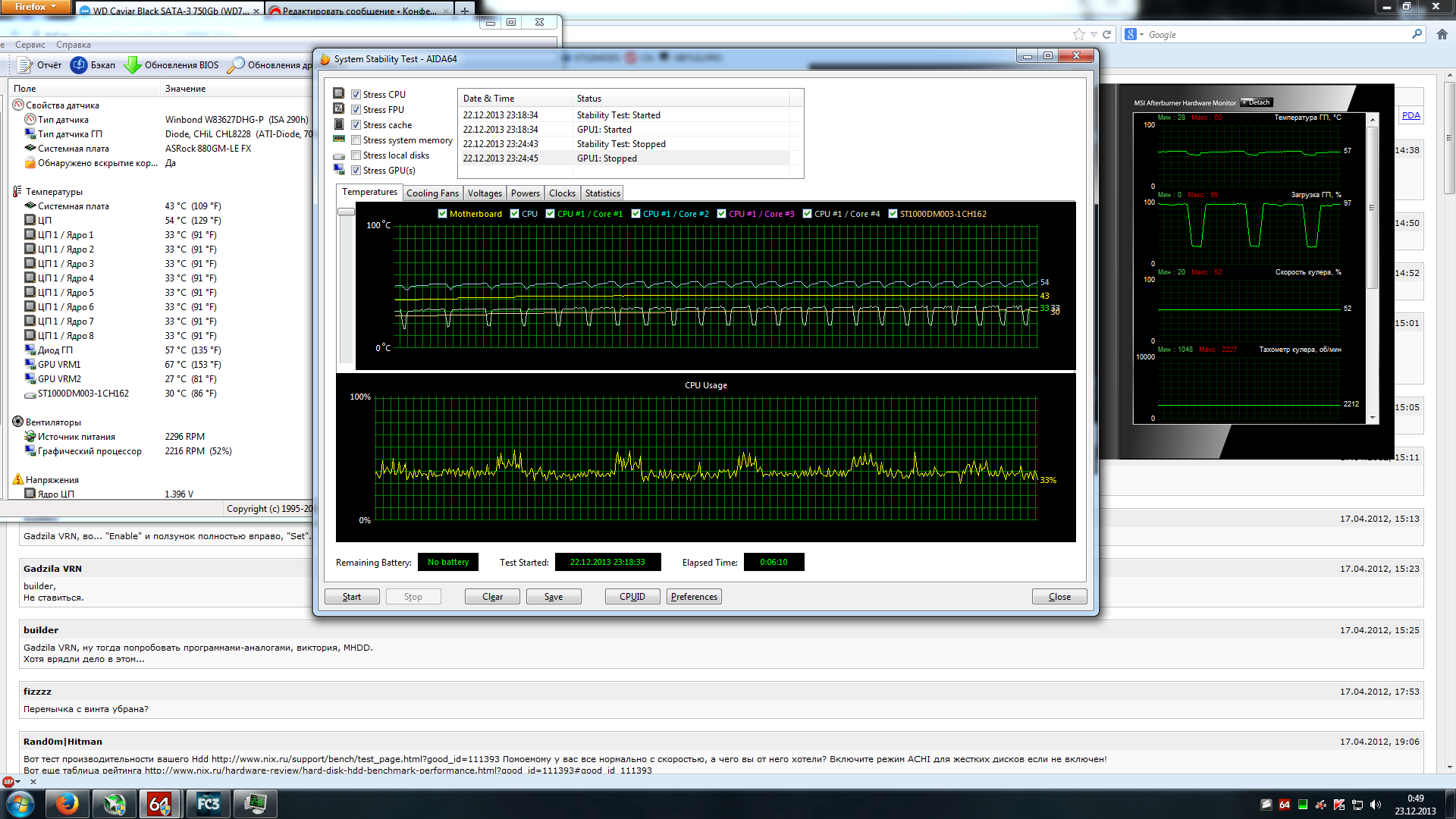Open Firefox from the Windows taskbar
Viewport: 1456px width, 819px height.
pos(67,804)
